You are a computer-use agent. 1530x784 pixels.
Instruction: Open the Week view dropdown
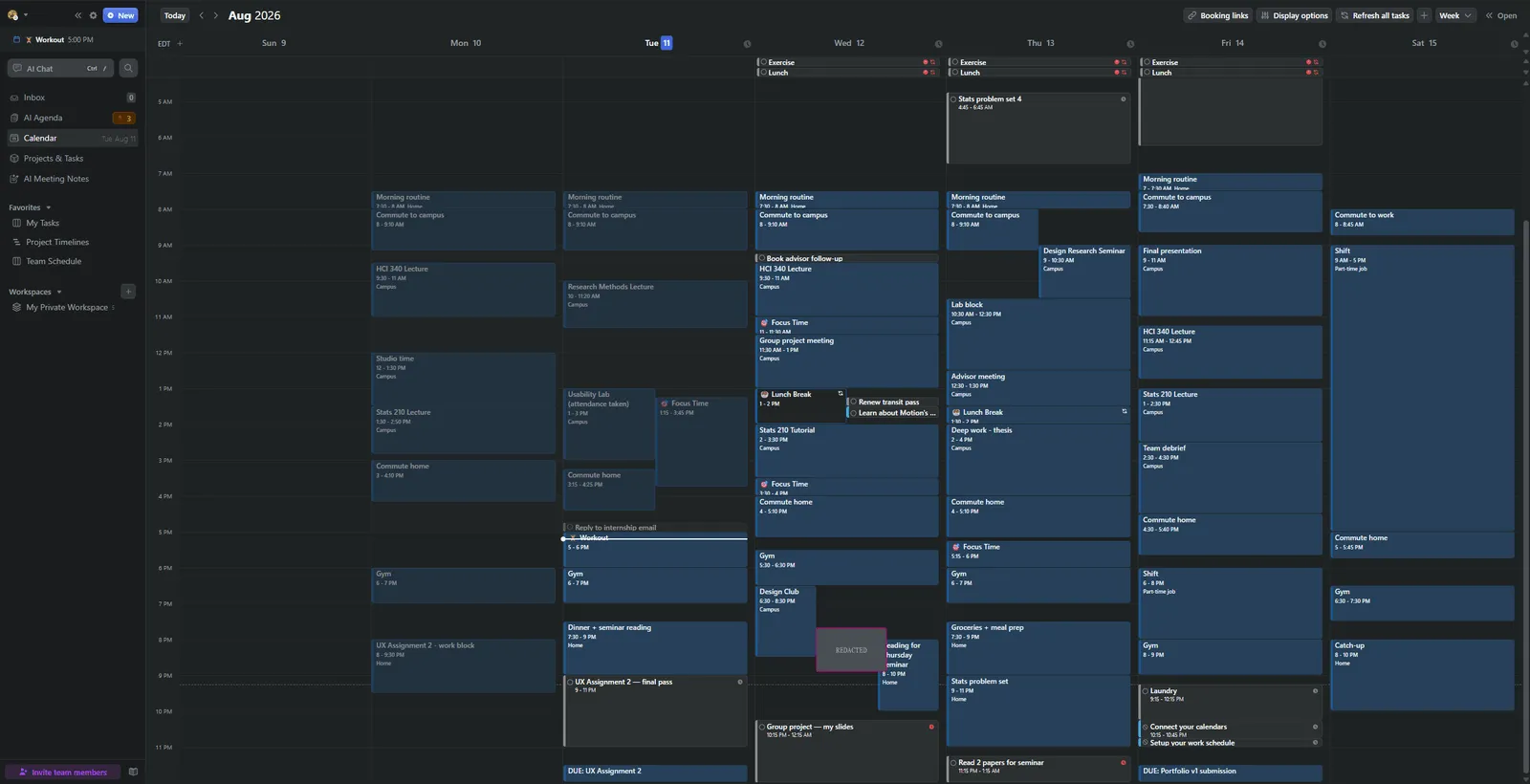click(1456, 15)
